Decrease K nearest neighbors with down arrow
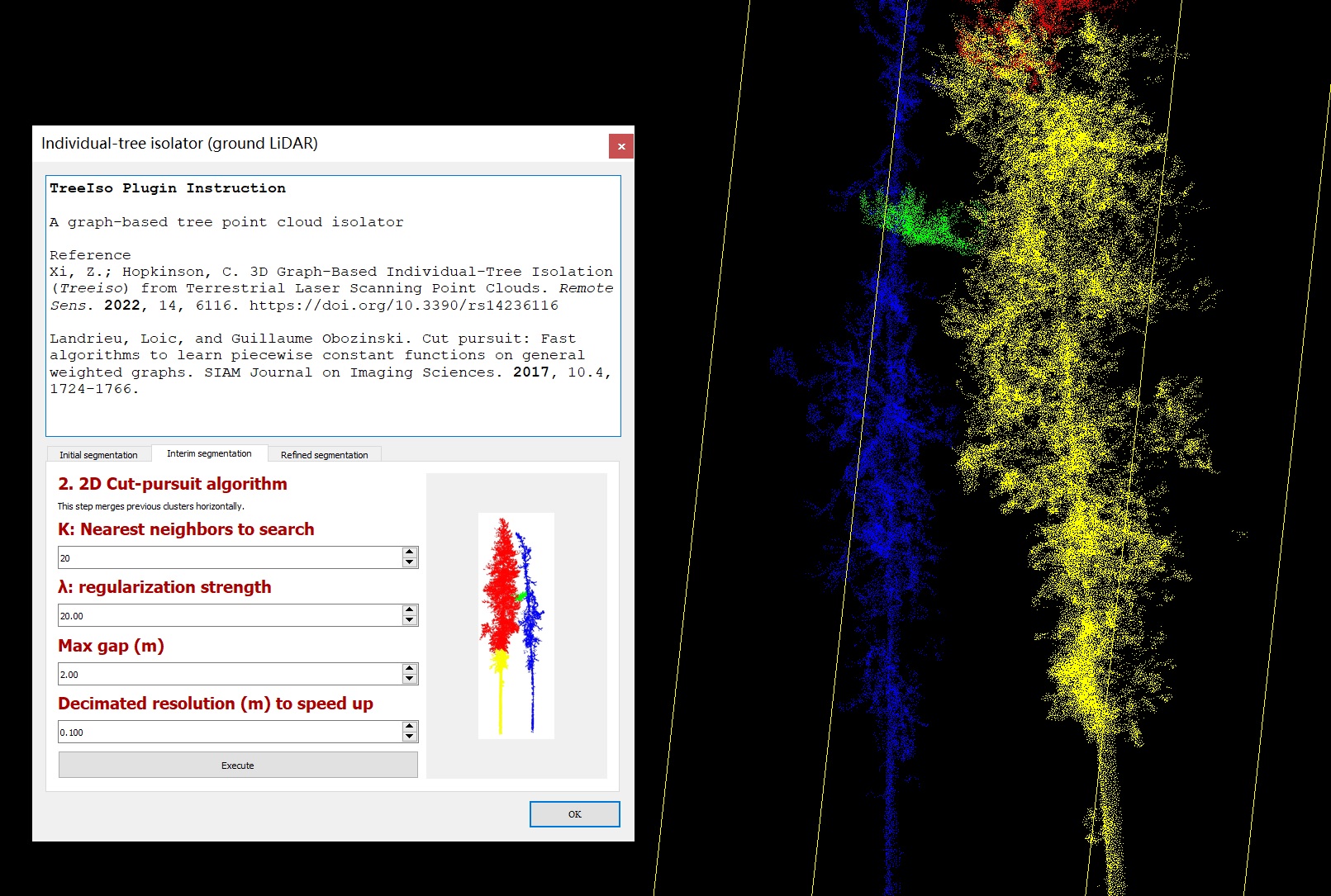 coord(410,563)
